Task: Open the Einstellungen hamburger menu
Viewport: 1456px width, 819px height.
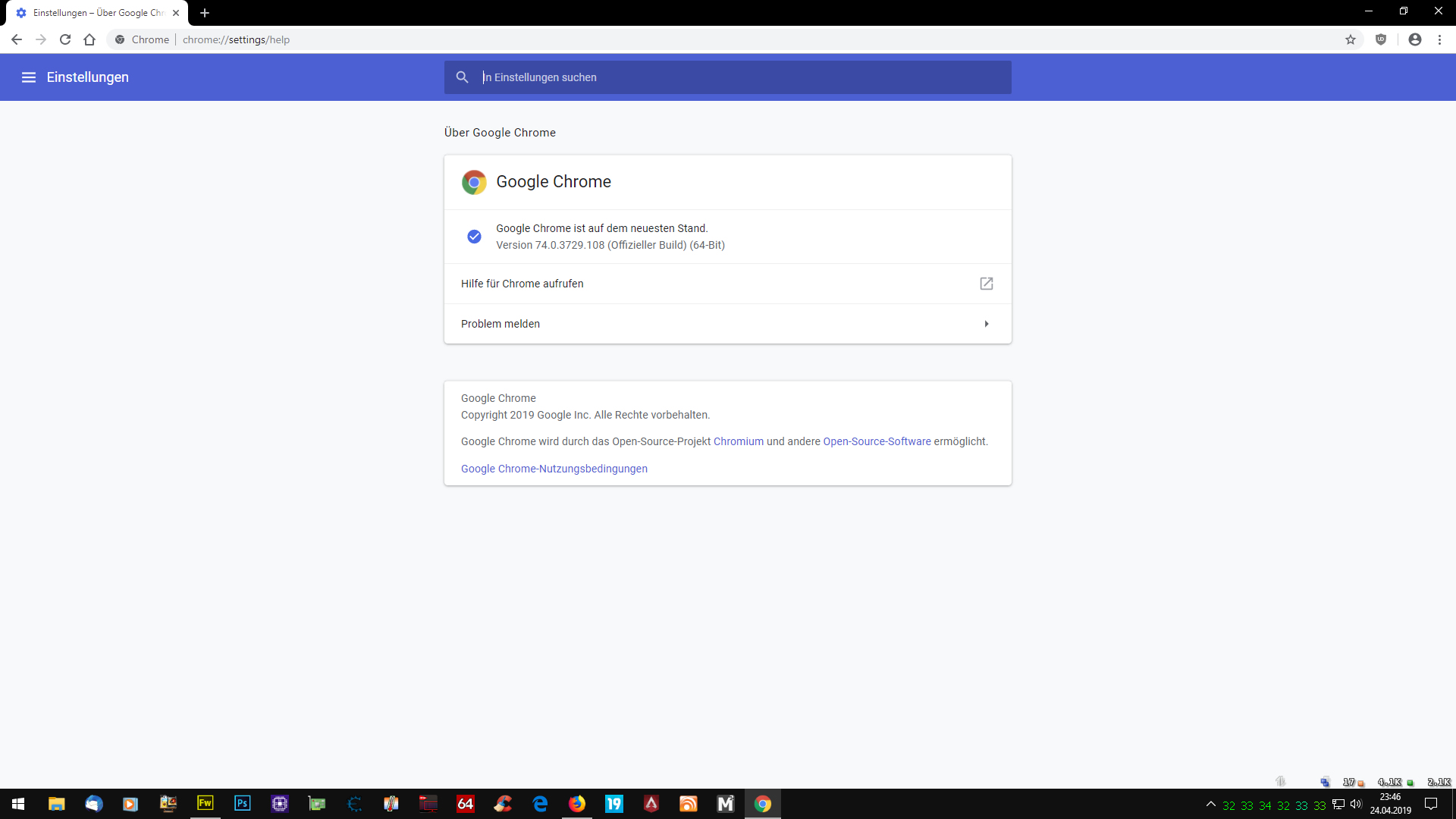Action: point(29,77)
